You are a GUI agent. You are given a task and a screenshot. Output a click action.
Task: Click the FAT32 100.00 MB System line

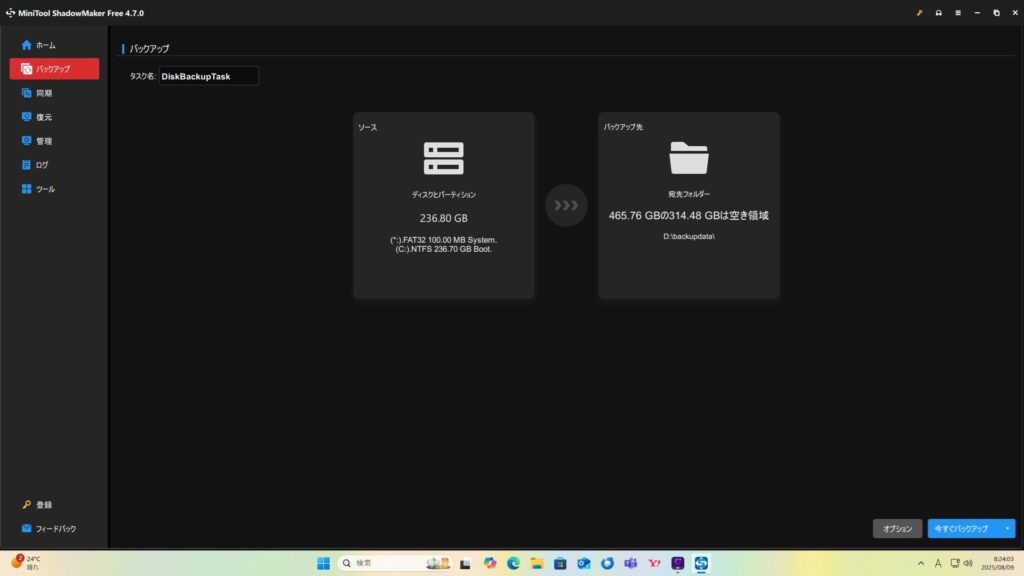coord(443,240)
